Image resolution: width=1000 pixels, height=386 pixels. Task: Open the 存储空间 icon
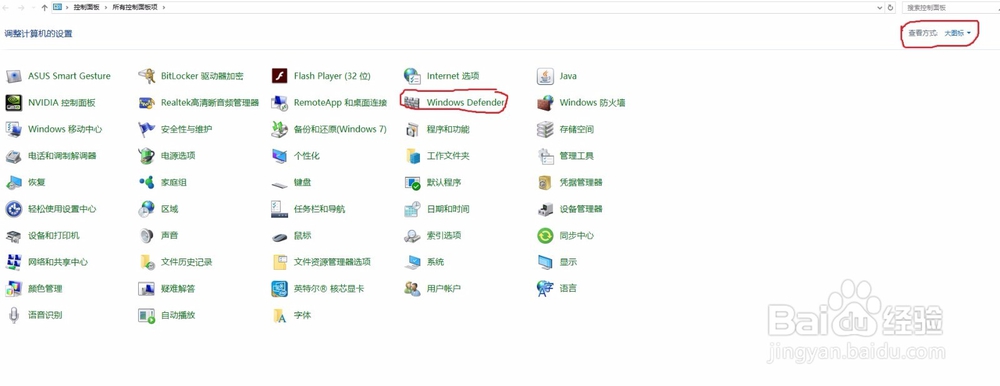pos(545,130)
